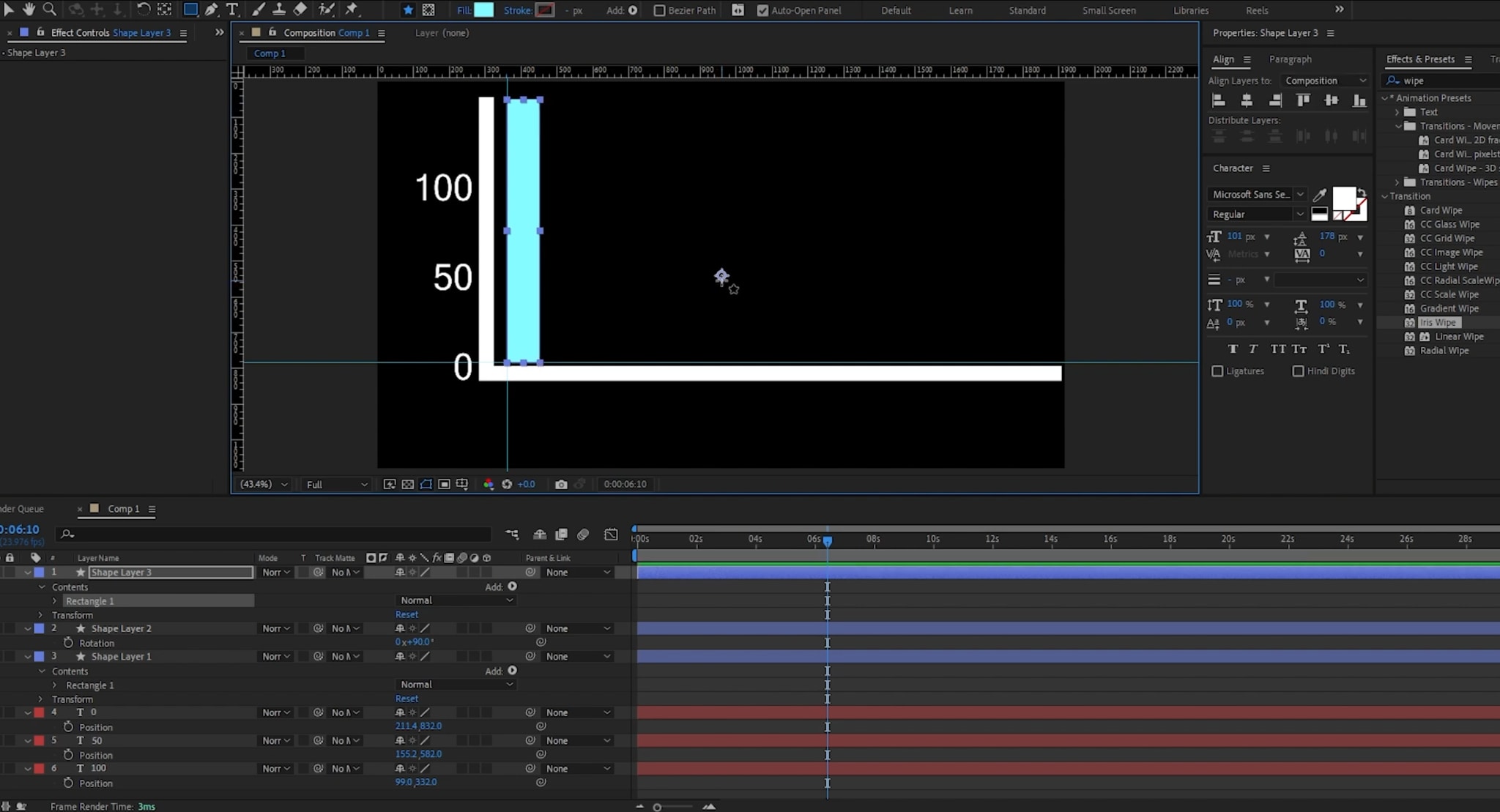Select the Zoom tool

click(x=50, y=10)
